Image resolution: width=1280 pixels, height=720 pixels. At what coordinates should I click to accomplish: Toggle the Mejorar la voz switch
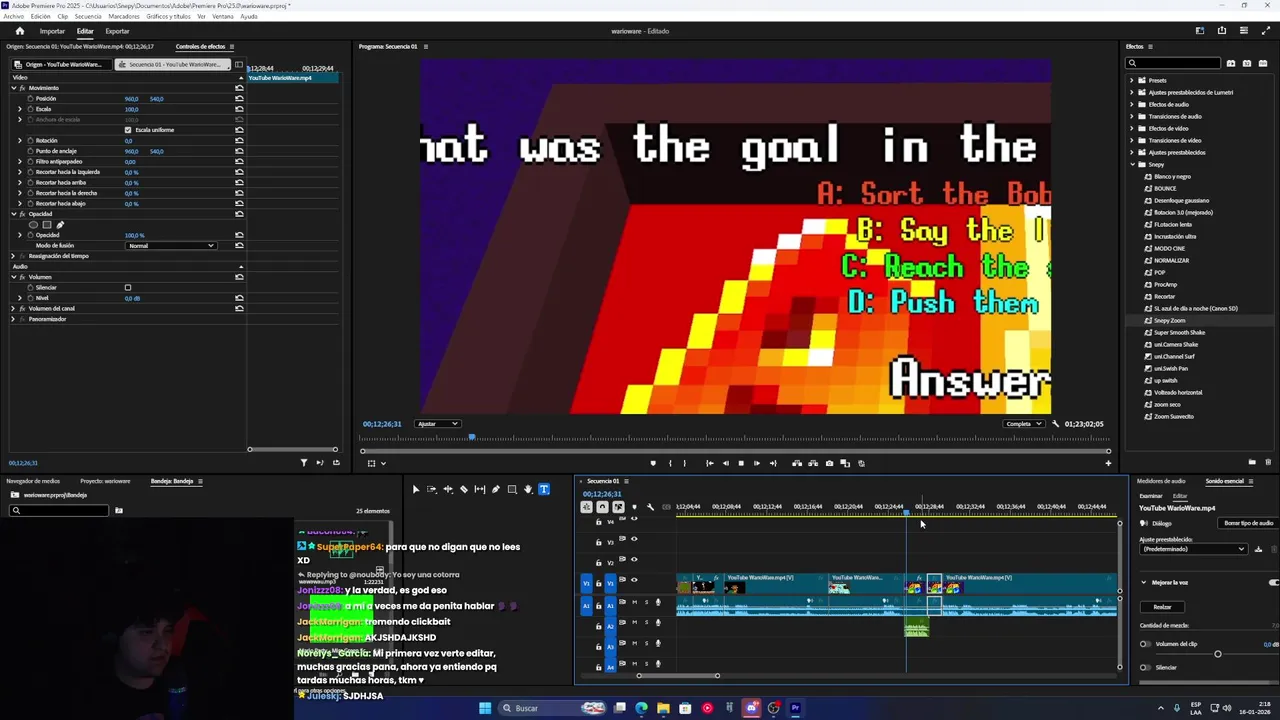pos(1274,582)
